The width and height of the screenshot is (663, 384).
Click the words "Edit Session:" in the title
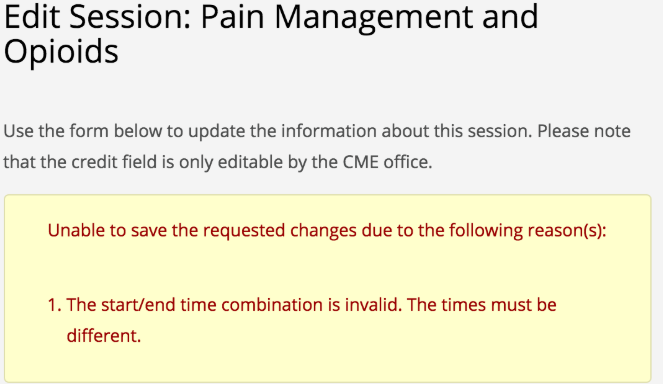coord(98,18)
